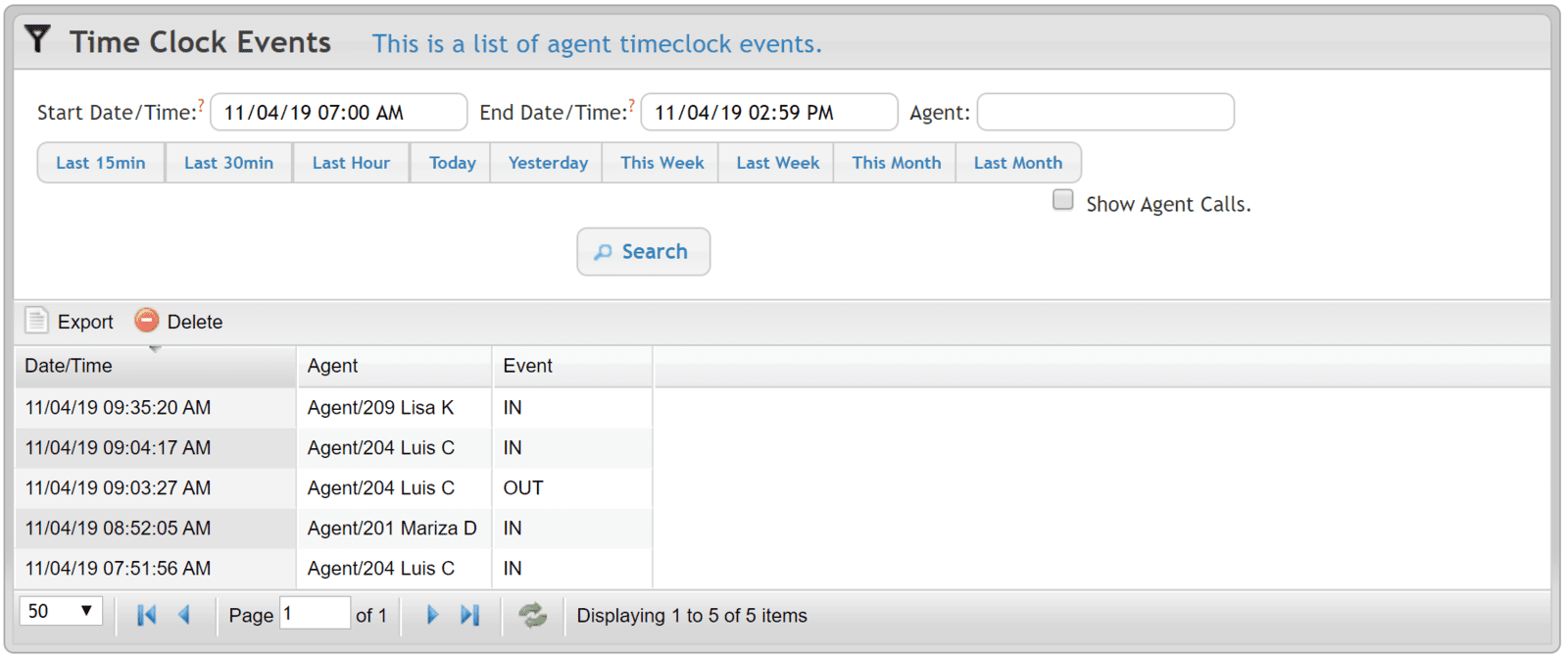Image resolution: width=1568 pixels, height=658 pixels.
Task: Select the Agent/209 Lisa K row
Action: [x=380, y=407]
